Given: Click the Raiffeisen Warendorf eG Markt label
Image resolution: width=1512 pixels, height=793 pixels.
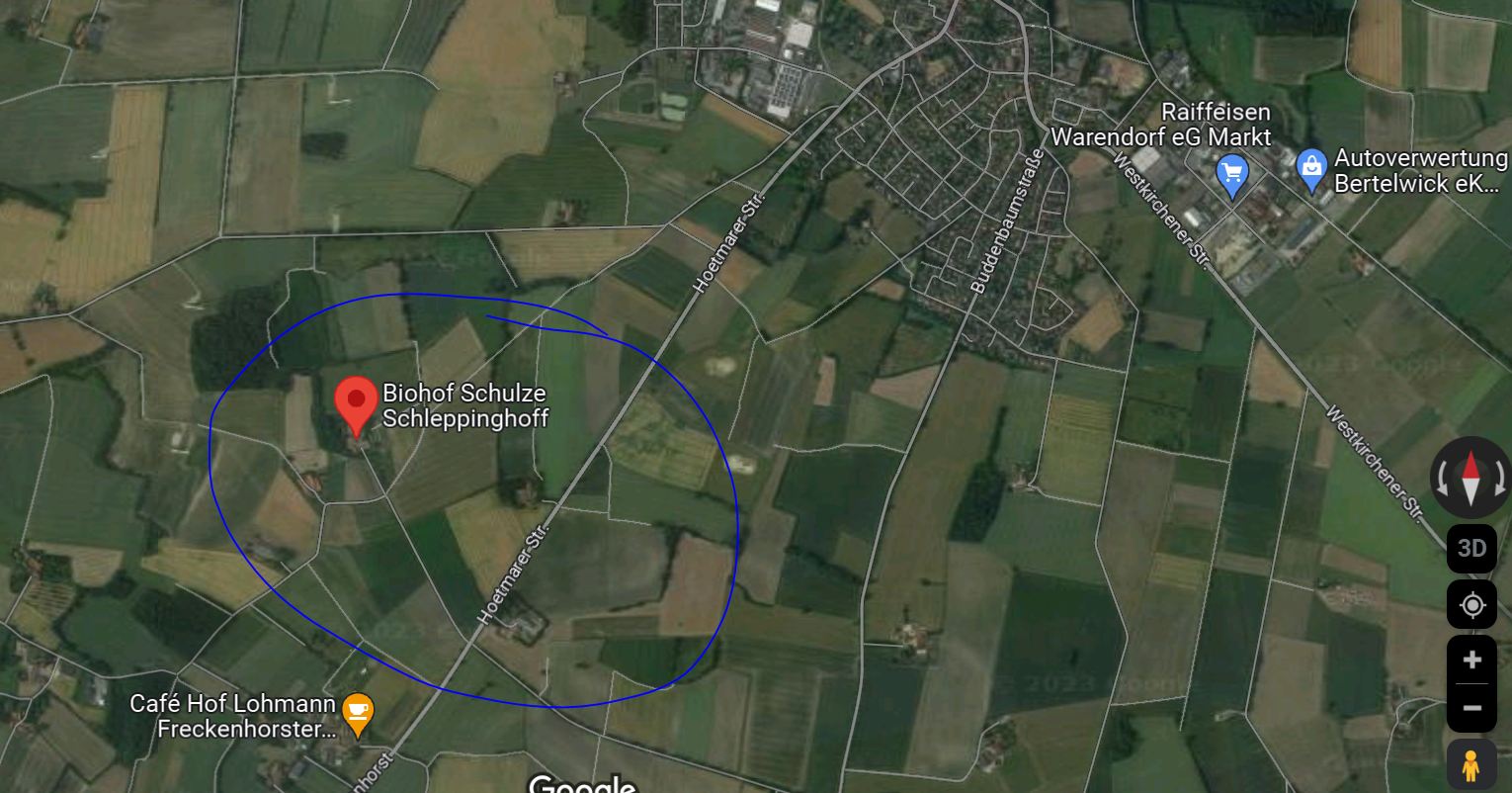Looking at the screenshot, I should coord(1160,125).
